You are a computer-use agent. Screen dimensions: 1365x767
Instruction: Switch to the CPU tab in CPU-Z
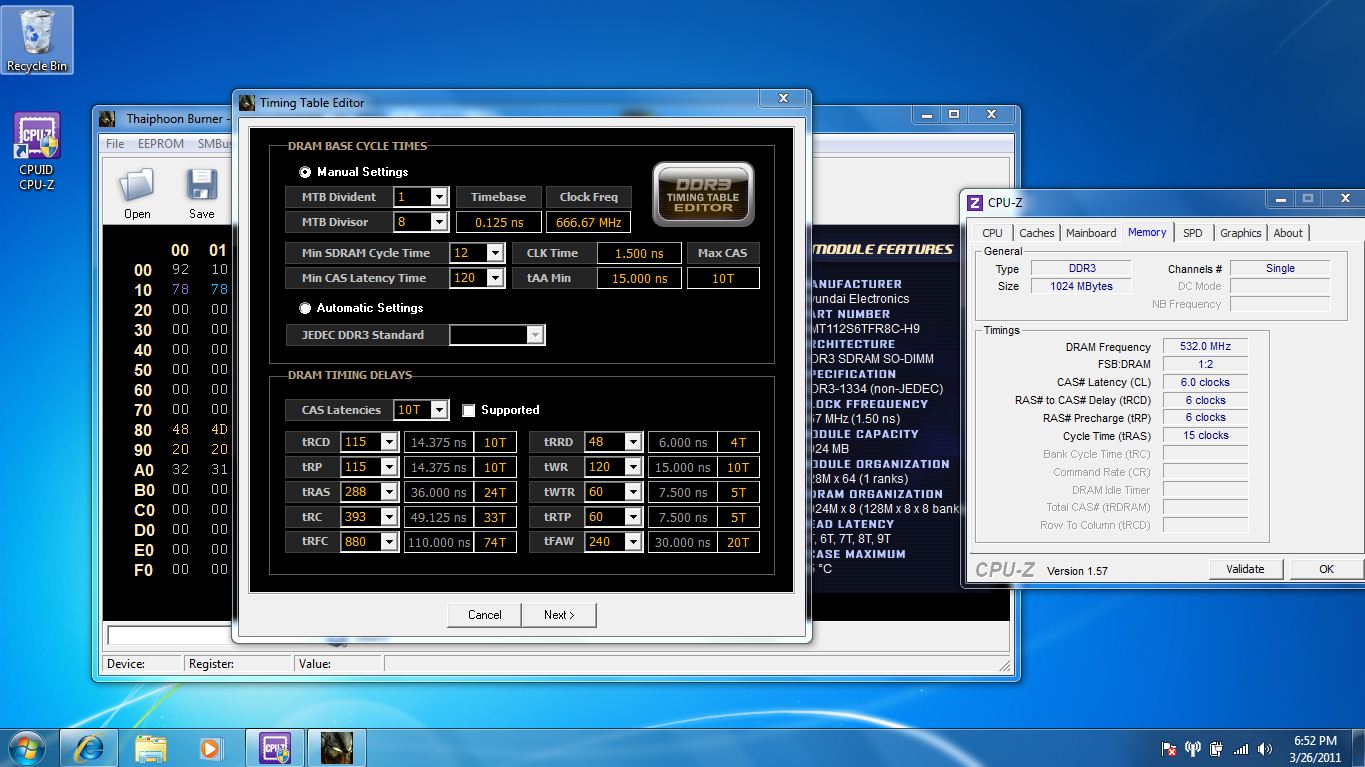(993, 233)
